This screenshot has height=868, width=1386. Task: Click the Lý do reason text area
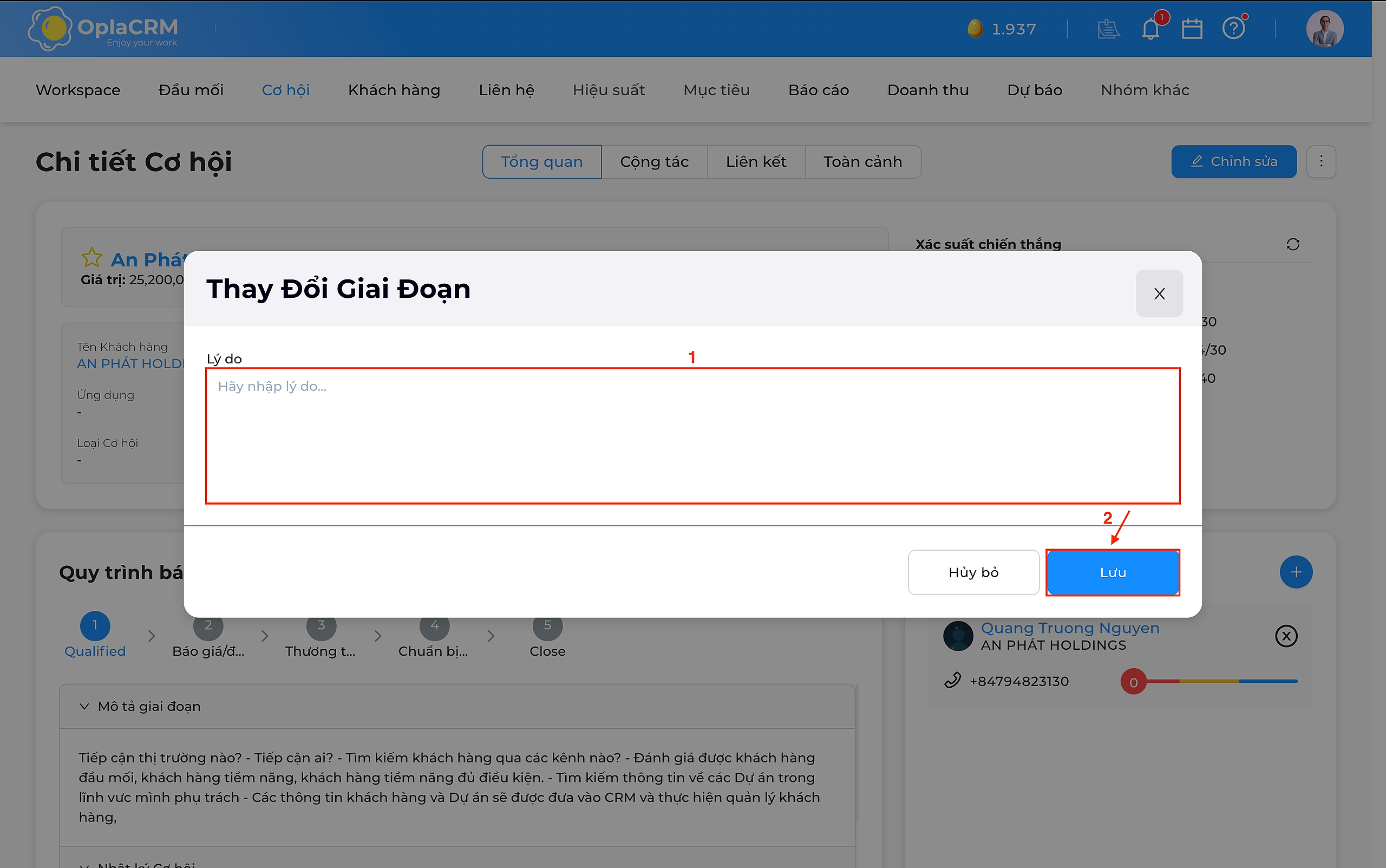[692, 436]
